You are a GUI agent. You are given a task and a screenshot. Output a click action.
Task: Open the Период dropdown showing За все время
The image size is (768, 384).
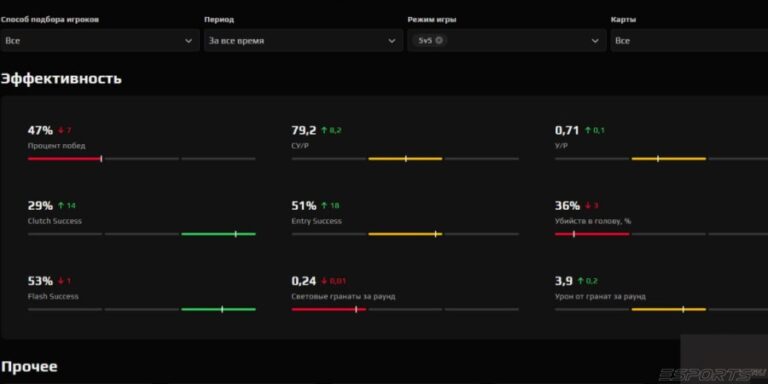point(303,41)
